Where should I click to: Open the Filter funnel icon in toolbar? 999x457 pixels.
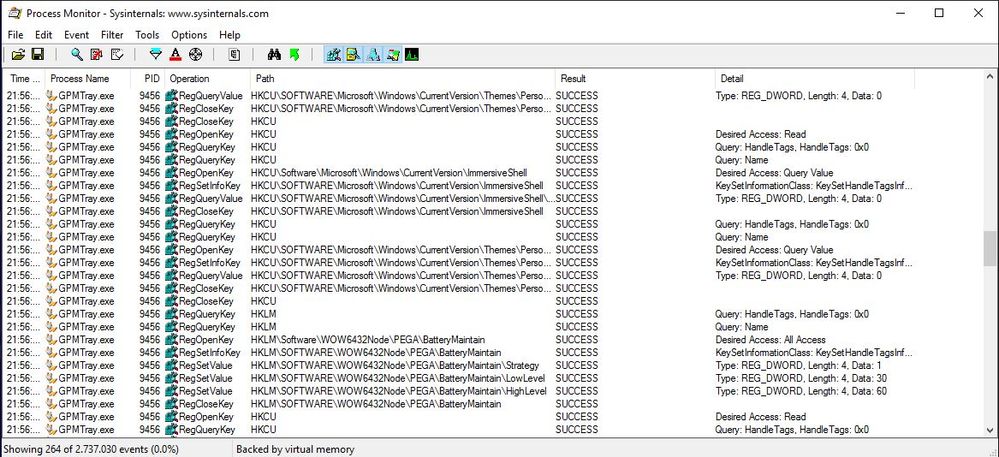click(155, 54)
